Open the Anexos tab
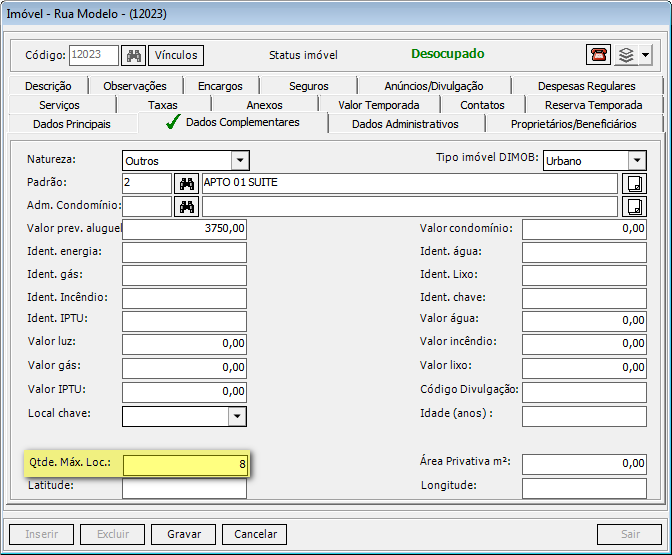 [x=264, y=105]
